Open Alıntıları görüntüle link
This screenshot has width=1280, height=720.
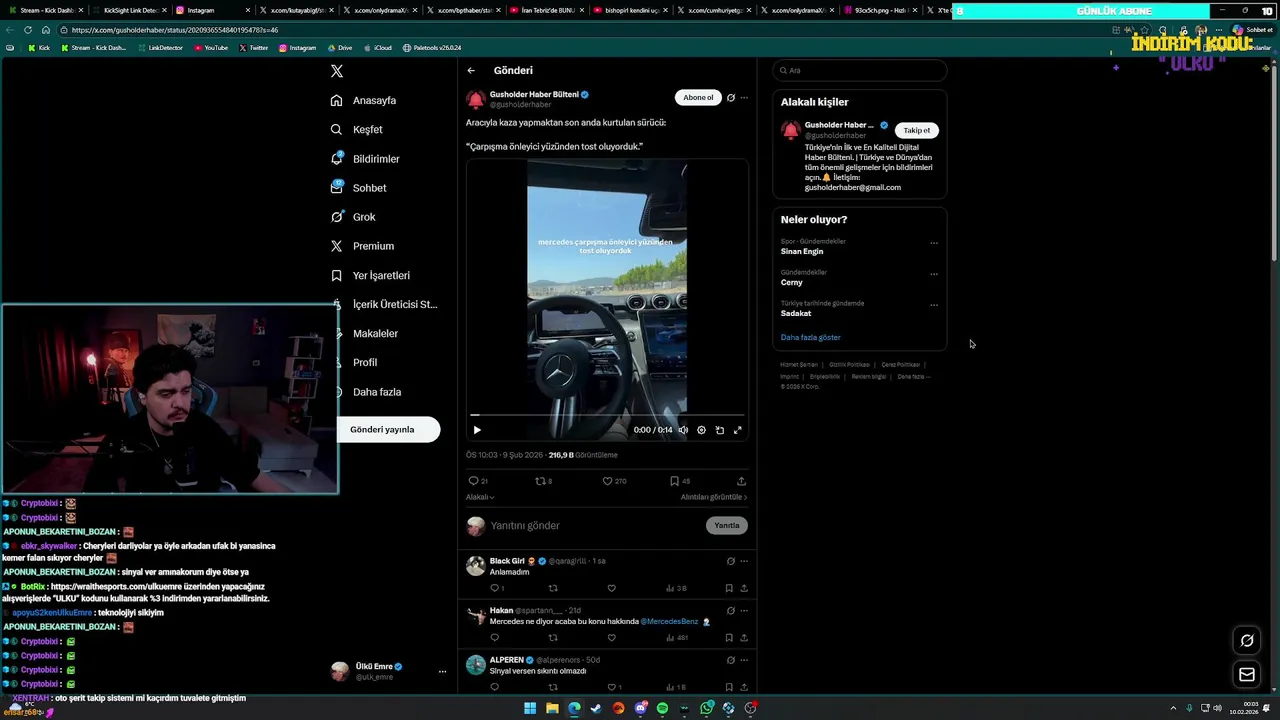pos(714,497)
